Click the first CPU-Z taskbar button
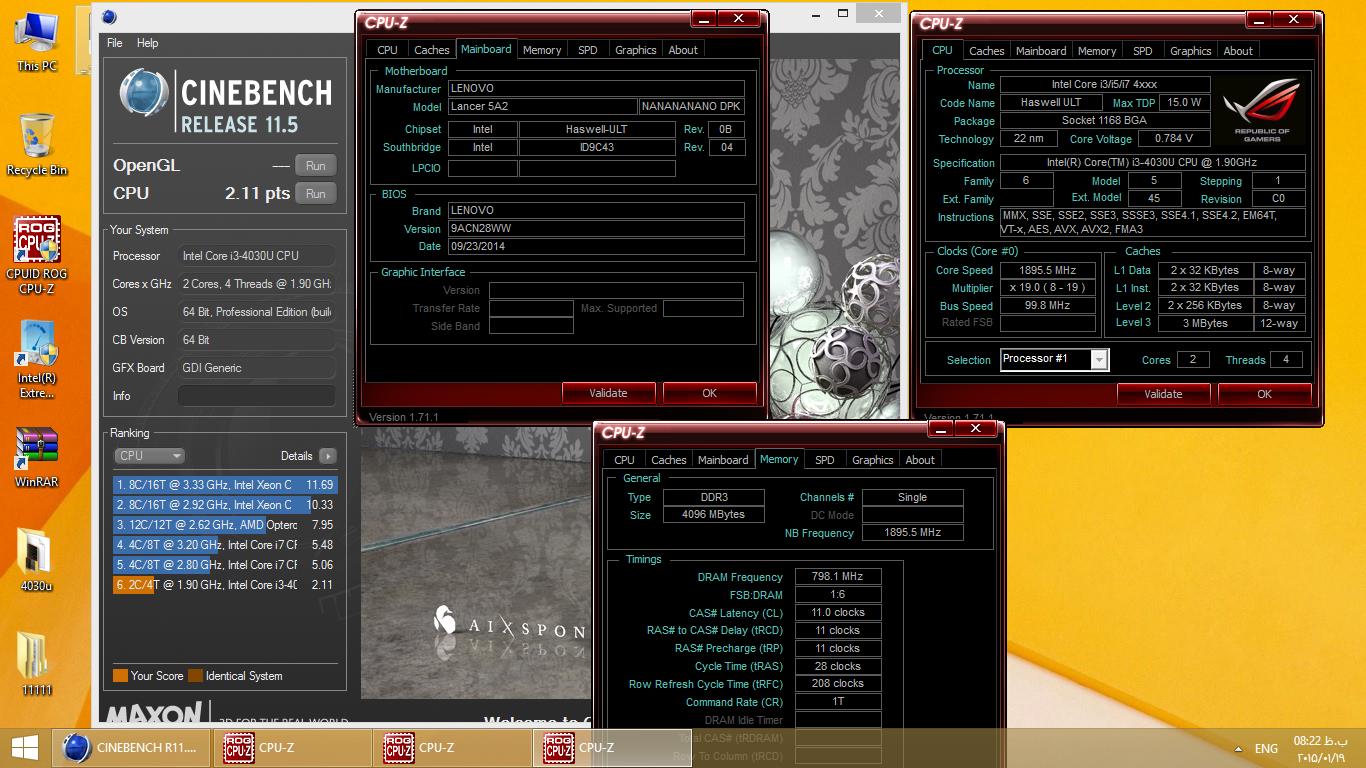Viewport: 1366px width, 768px height. click(292, 748)
